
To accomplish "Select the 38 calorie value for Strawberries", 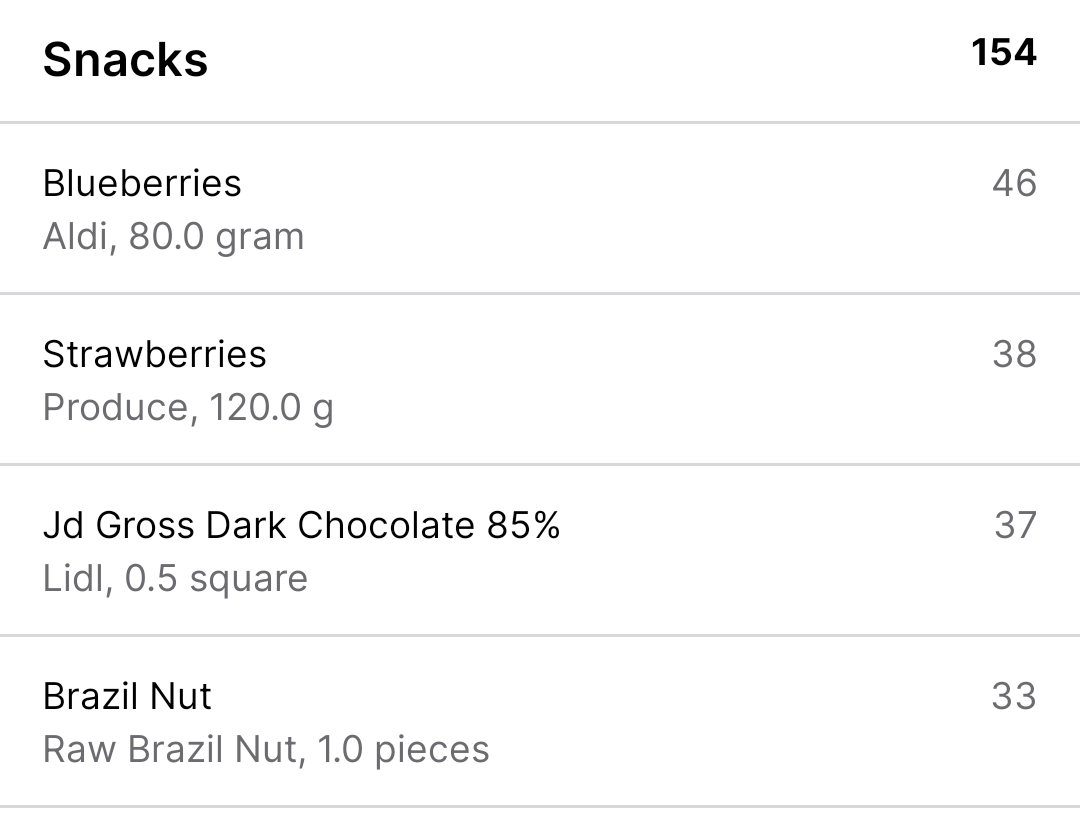I will [x=1014, y=354].
